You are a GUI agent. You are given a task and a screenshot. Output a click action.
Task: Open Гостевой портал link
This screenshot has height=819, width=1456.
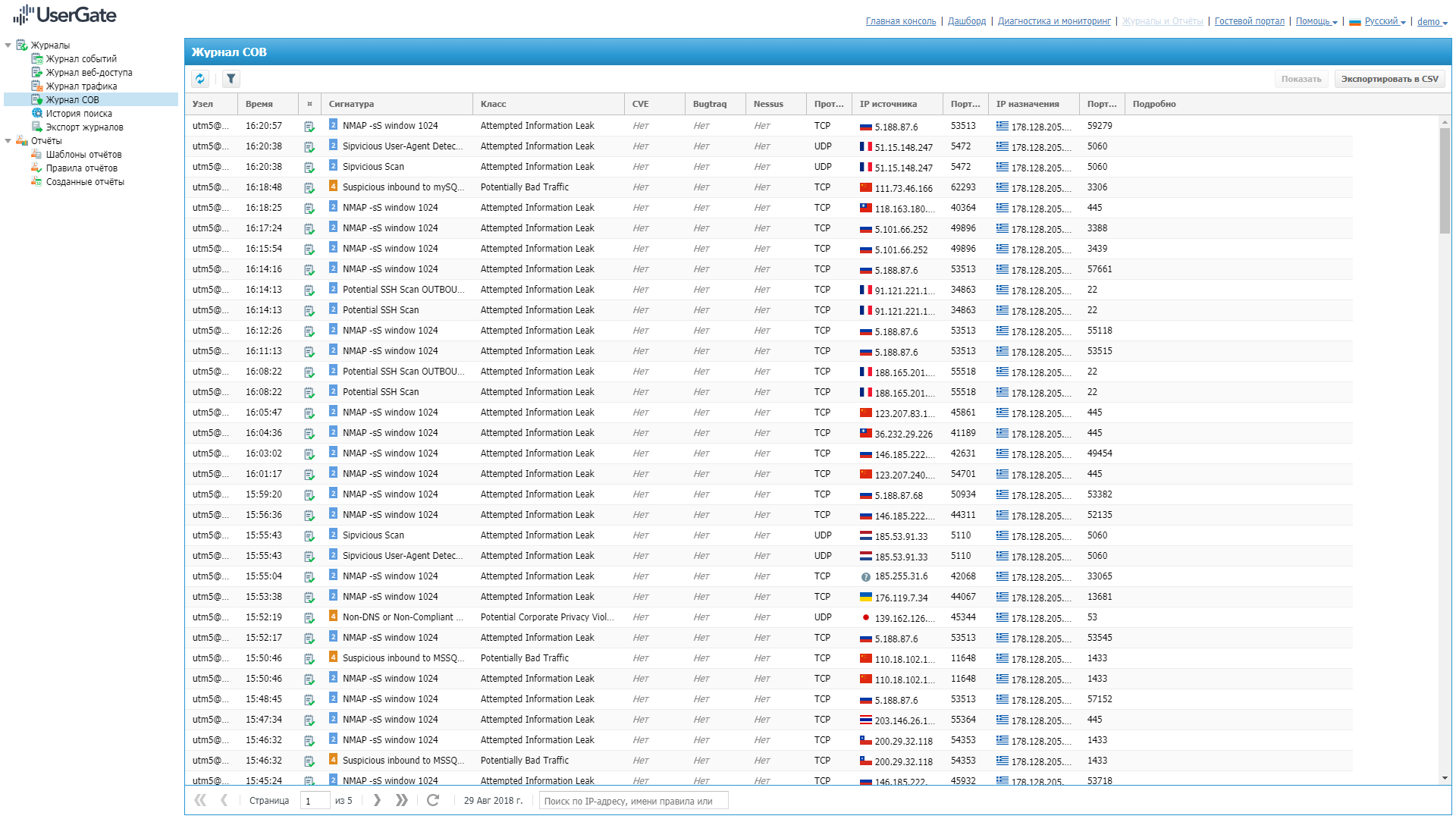point(1249,21)
